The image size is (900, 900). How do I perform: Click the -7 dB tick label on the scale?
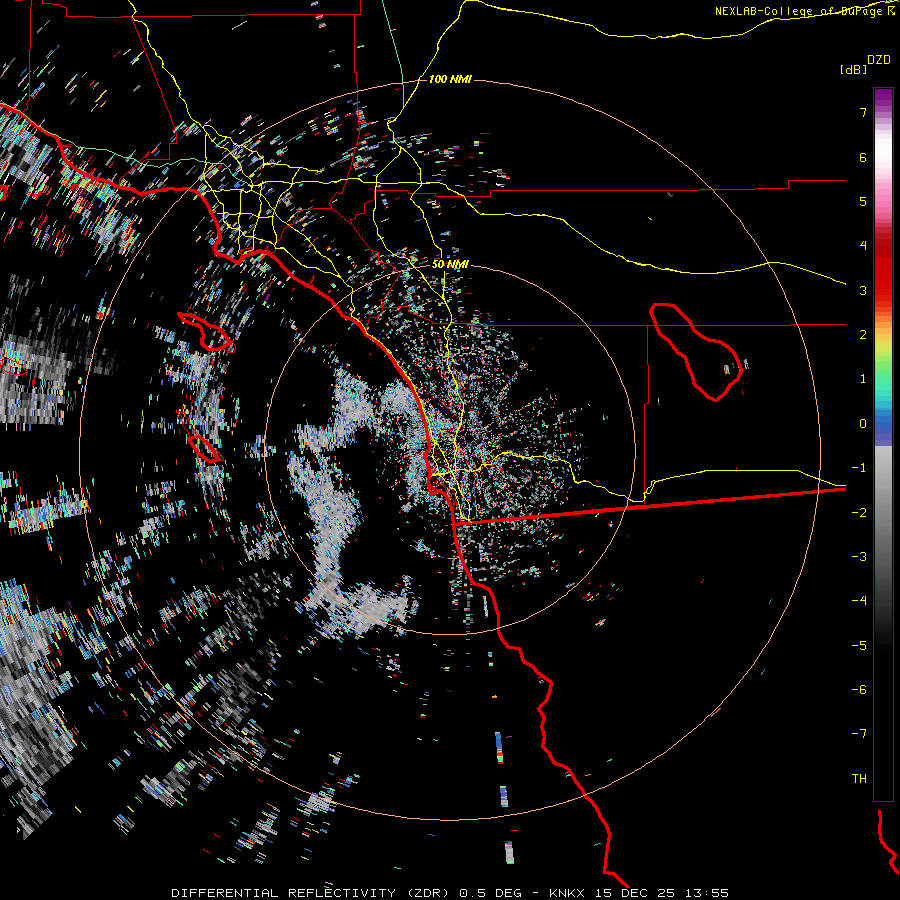click(x=859, y=734)
